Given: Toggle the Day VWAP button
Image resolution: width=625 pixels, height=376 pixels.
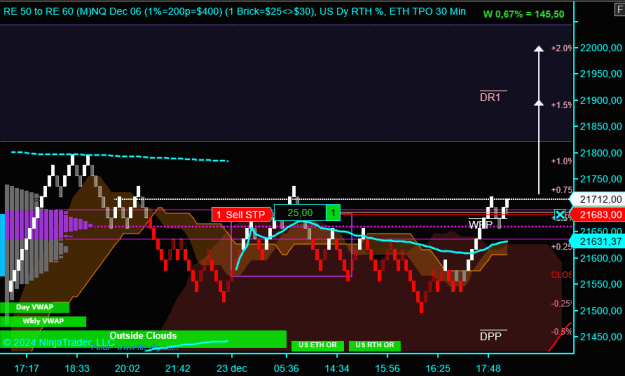Looking at the screenshot, I should point(35,307).
